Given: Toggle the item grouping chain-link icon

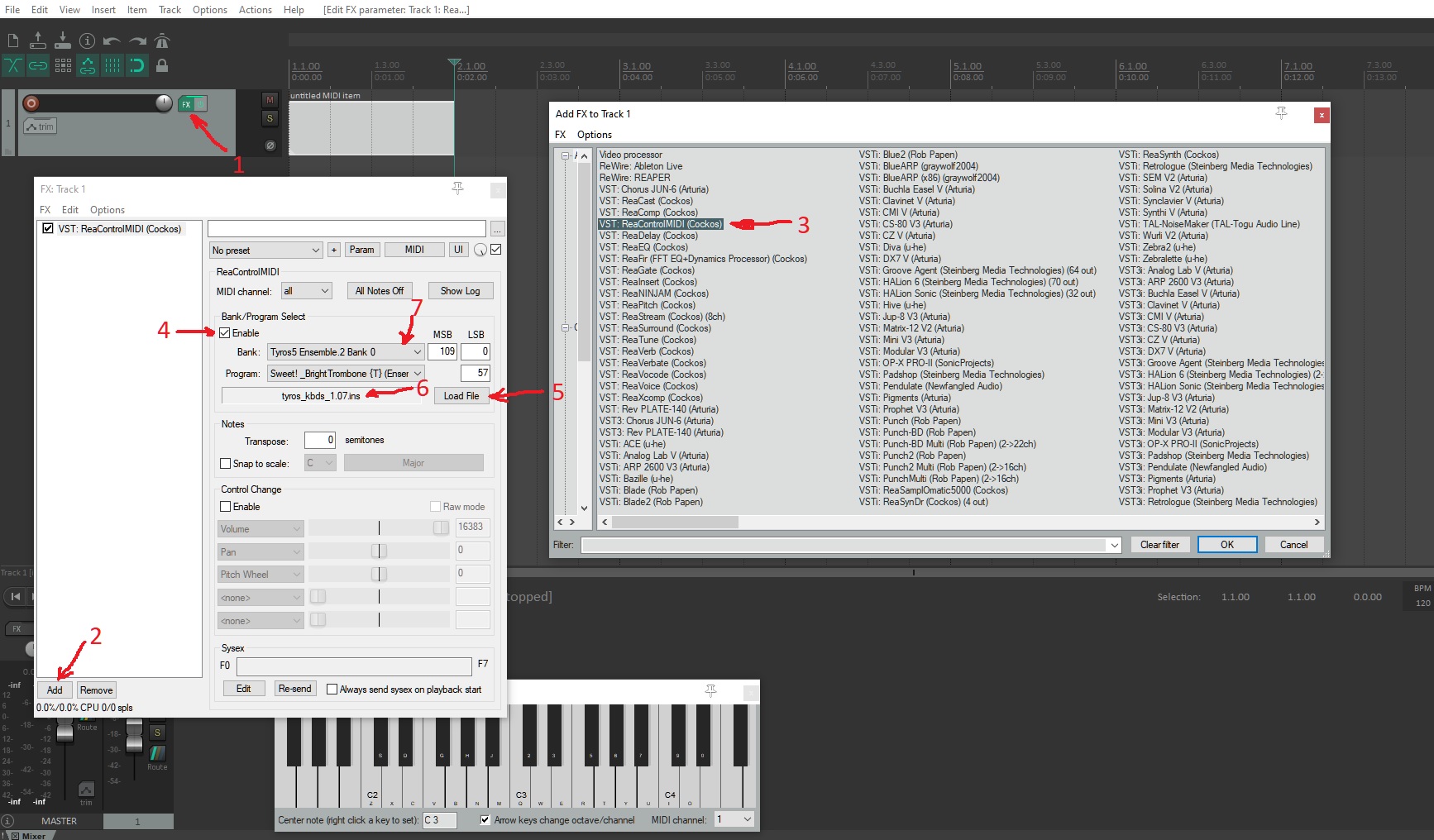Looking at the screenshot, I should (x=38, y=65).
